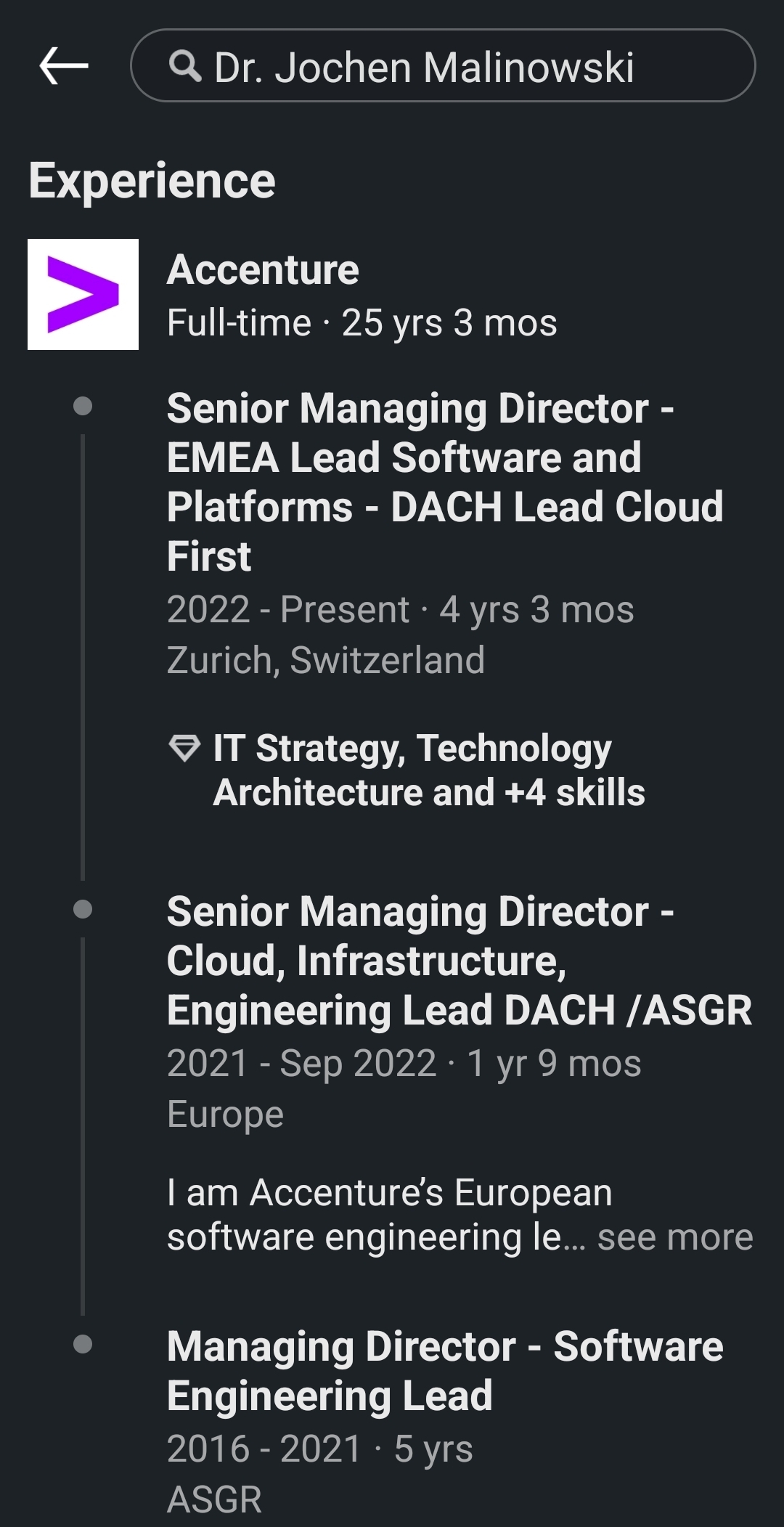Tap the first timeline bullet dot
This screenshot has height=1527, width=784.
point(83,406)
